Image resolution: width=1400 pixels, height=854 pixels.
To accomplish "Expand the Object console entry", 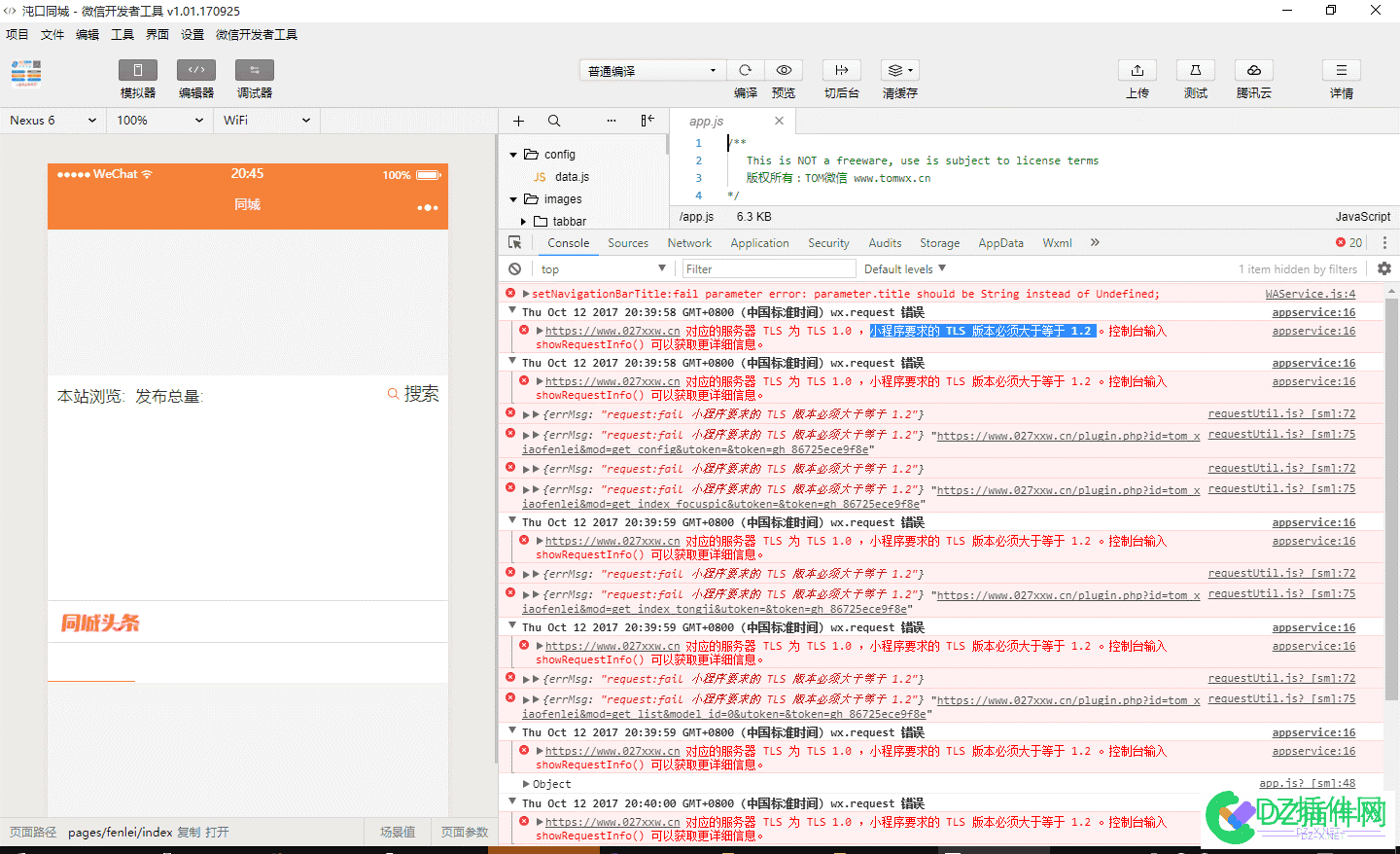I will click(x=526, y=784).
